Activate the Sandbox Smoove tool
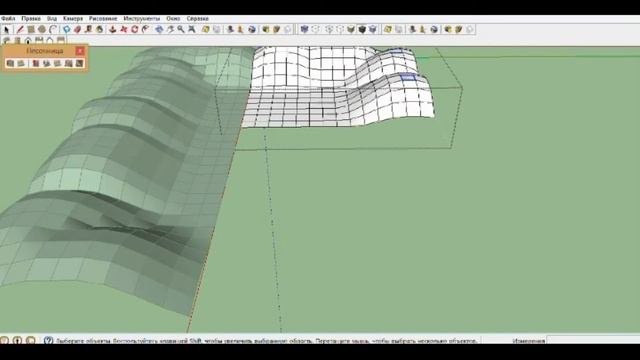 [x=36, y=63]
